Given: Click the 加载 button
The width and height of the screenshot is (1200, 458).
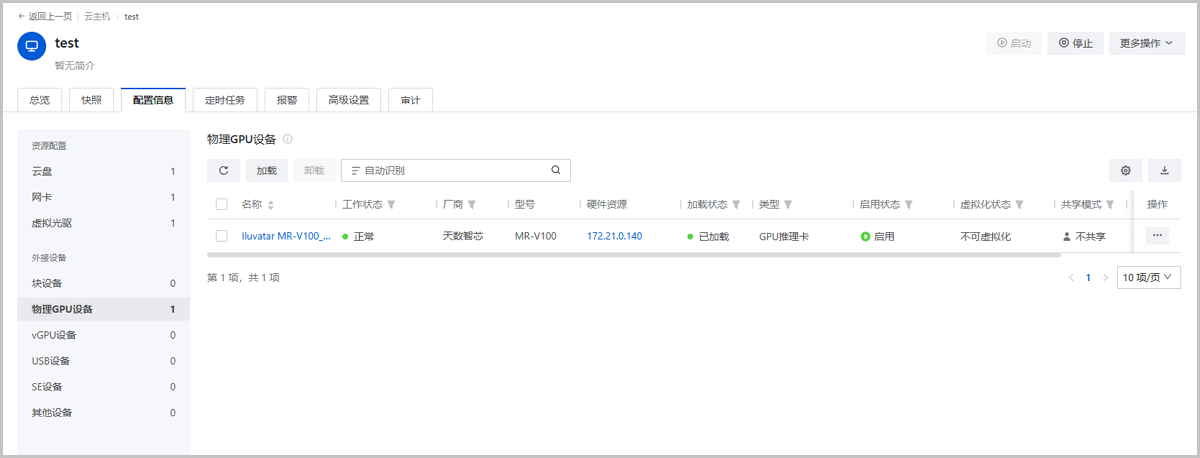Looking at the screenshot, I should pos(266,171).
